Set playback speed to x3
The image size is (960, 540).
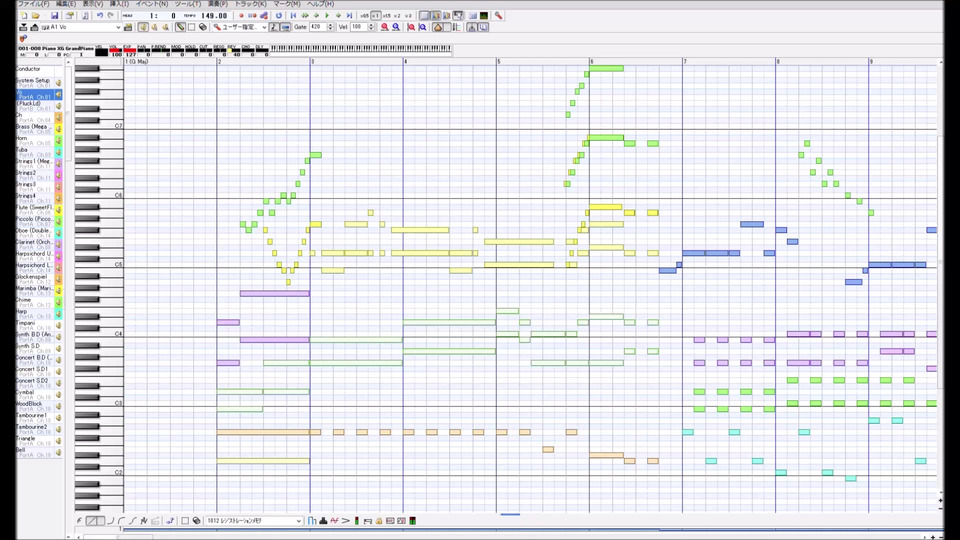[408, 15]
